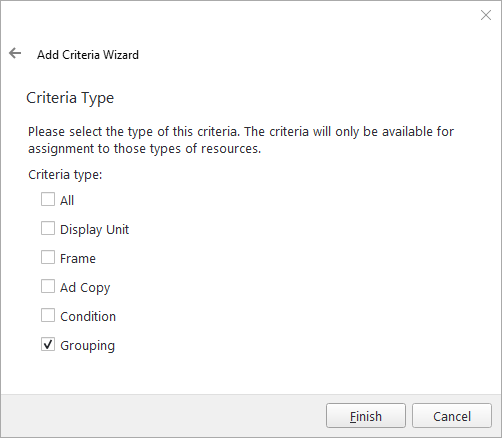This screenshot has height=438, width=502.
Task: Click the 'Criteria Type' heading
Action: [x=70, y=98]
